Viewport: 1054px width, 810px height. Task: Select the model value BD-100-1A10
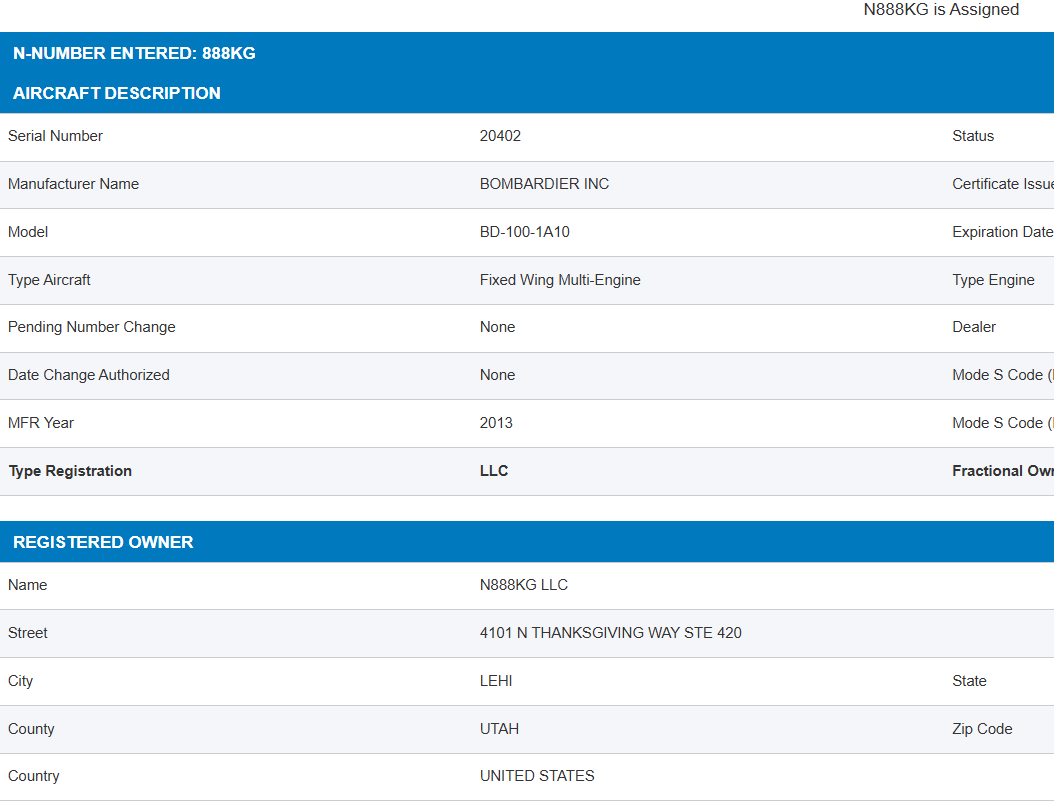coord(525,232)
